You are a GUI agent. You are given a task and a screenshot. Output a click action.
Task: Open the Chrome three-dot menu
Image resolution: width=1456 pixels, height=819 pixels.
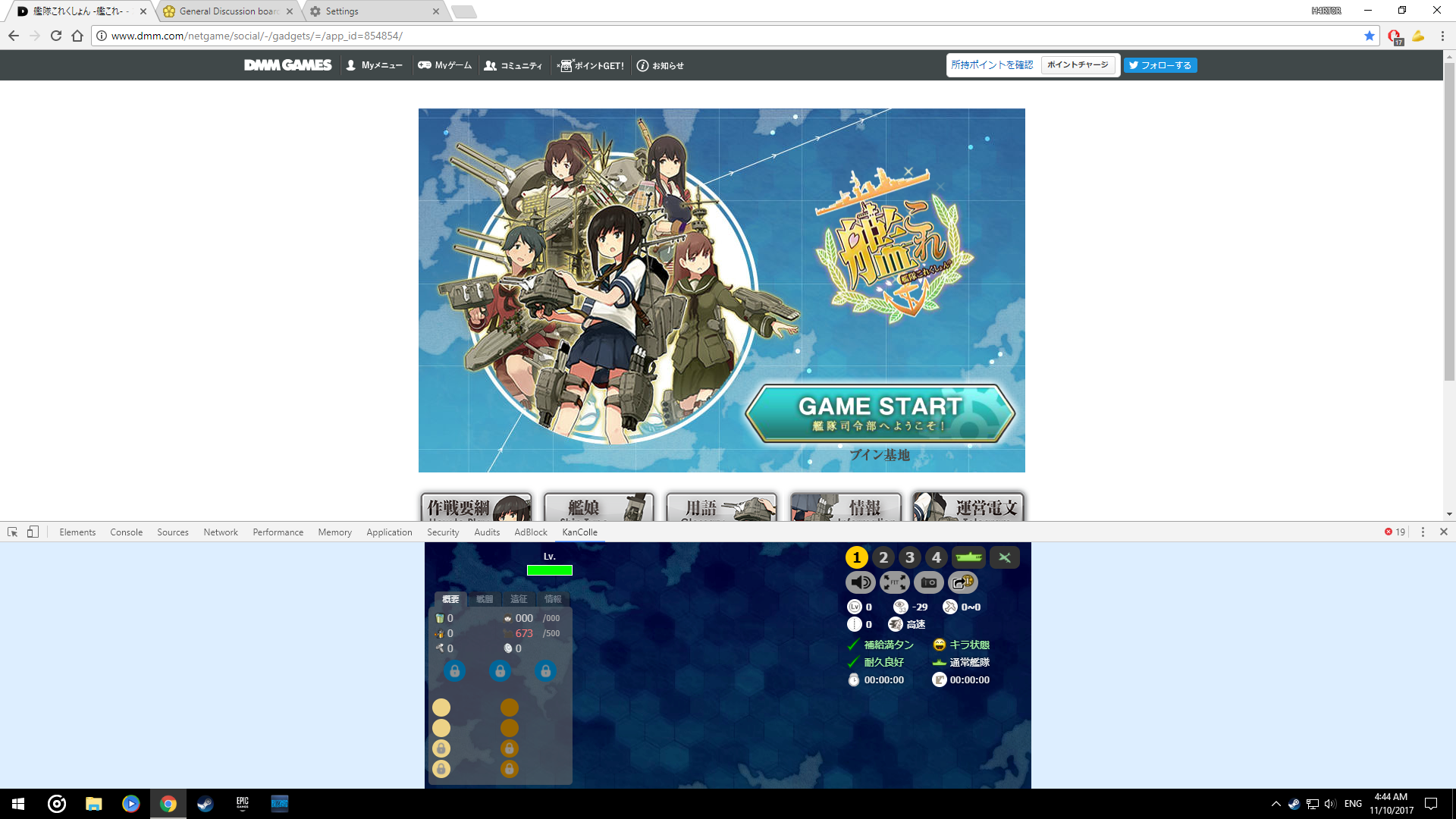[1442, 36]
